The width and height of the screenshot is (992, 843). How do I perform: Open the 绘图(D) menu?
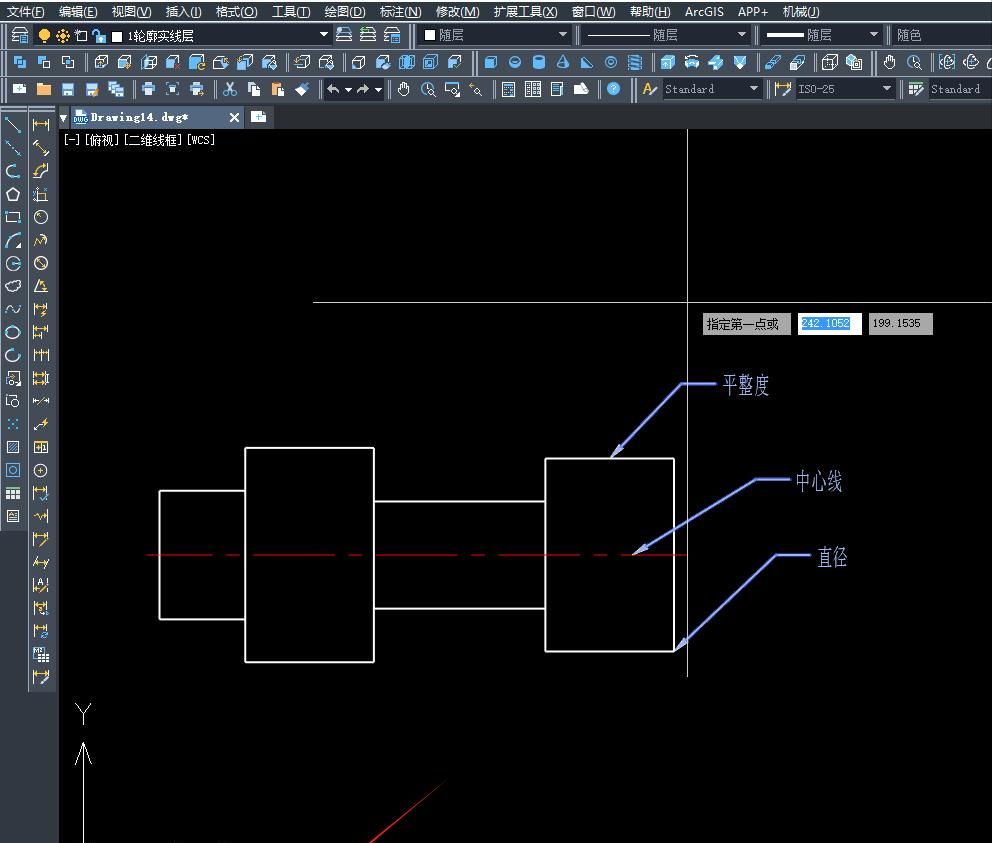click(344, 11)
